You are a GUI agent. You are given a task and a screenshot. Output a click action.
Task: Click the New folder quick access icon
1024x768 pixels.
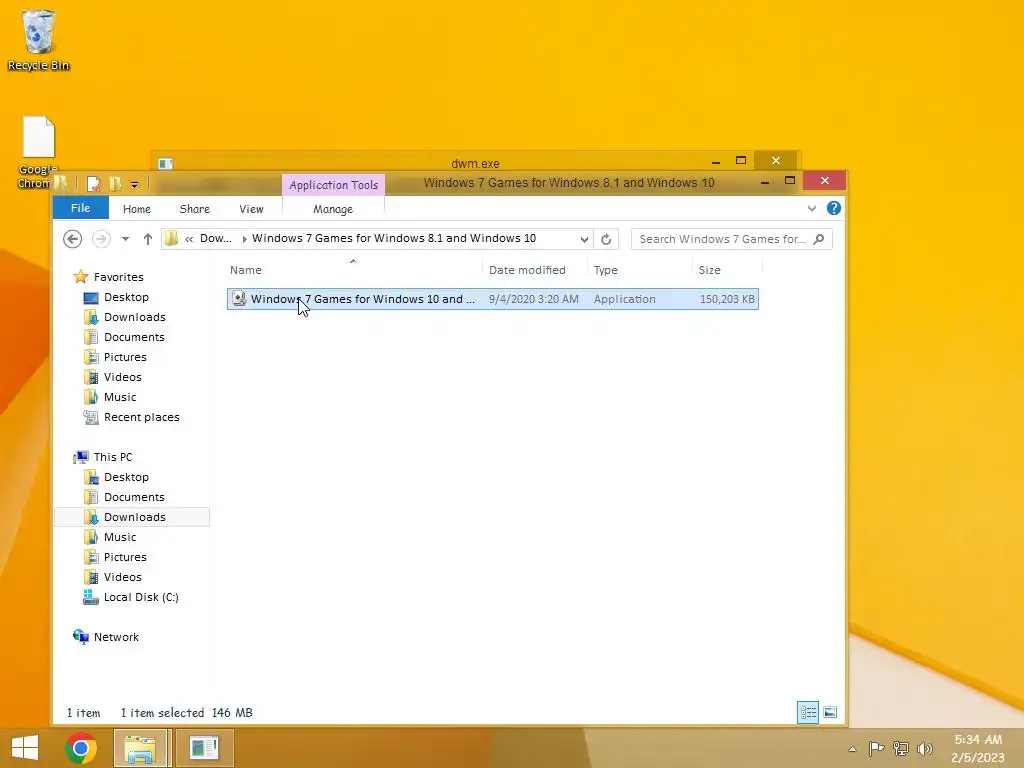[x=116, y=184]
